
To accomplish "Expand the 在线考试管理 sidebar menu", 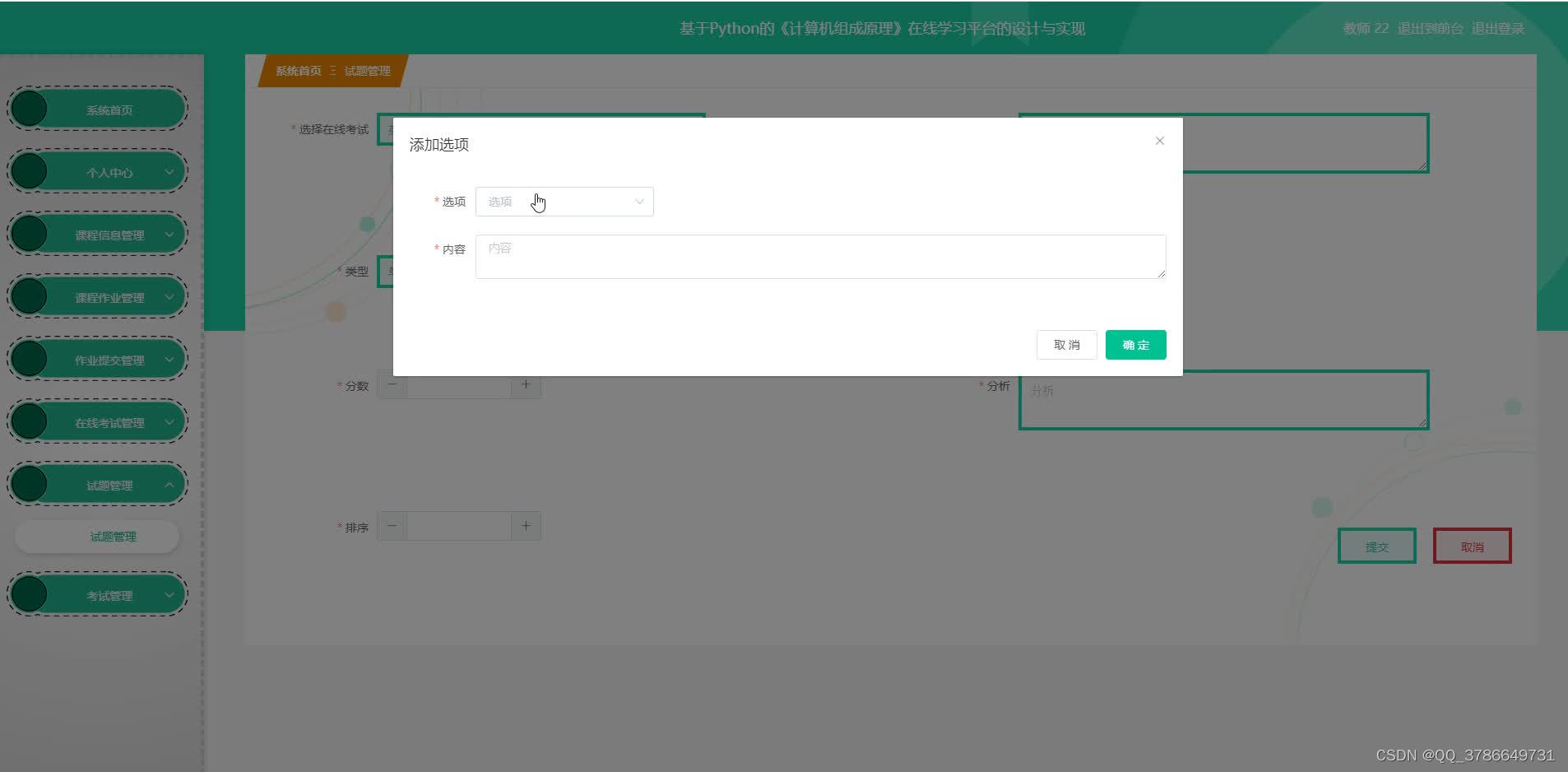I will (x=98, y=422).
